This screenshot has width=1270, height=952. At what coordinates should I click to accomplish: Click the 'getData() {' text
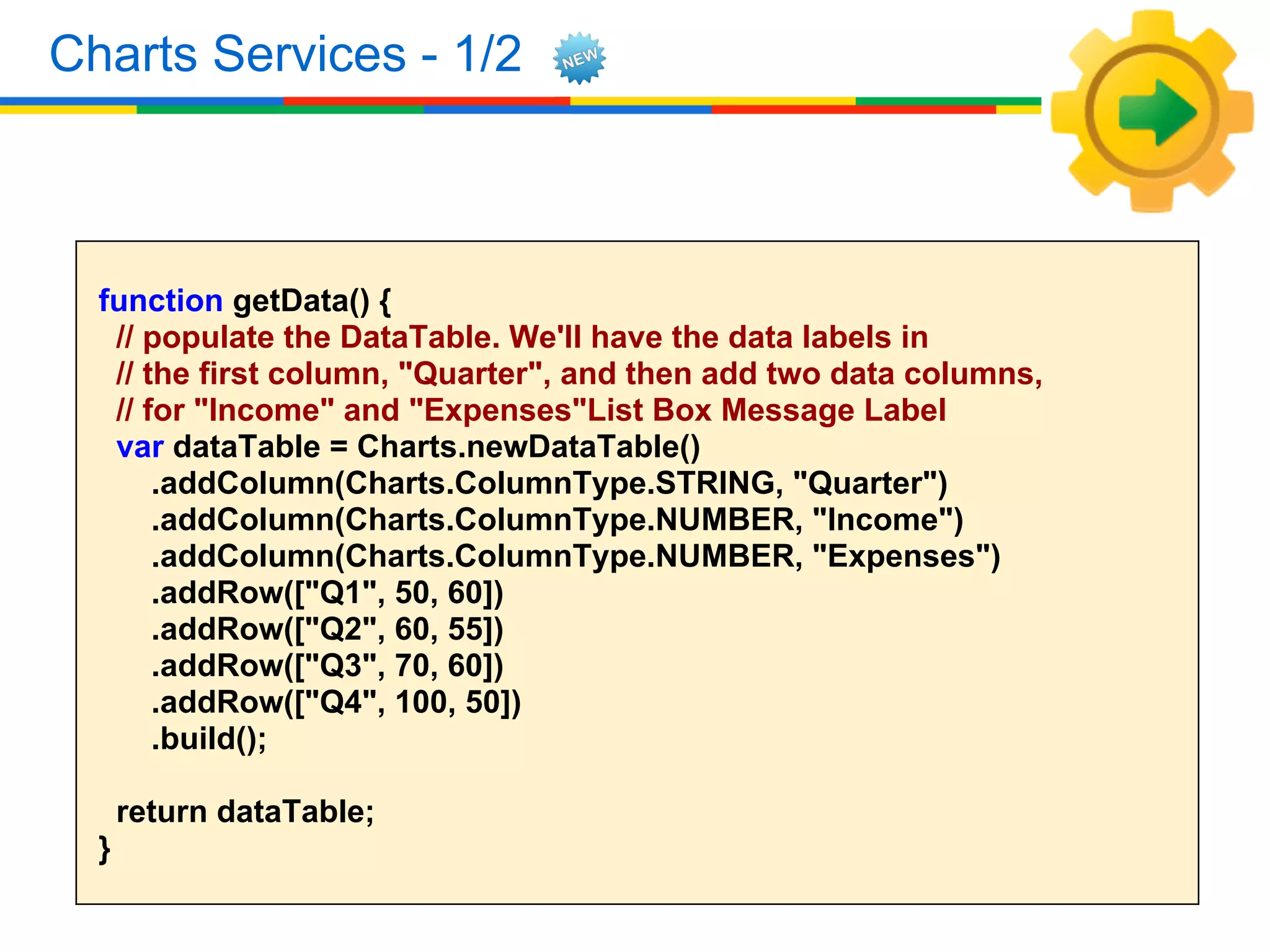tap(312, 302)
